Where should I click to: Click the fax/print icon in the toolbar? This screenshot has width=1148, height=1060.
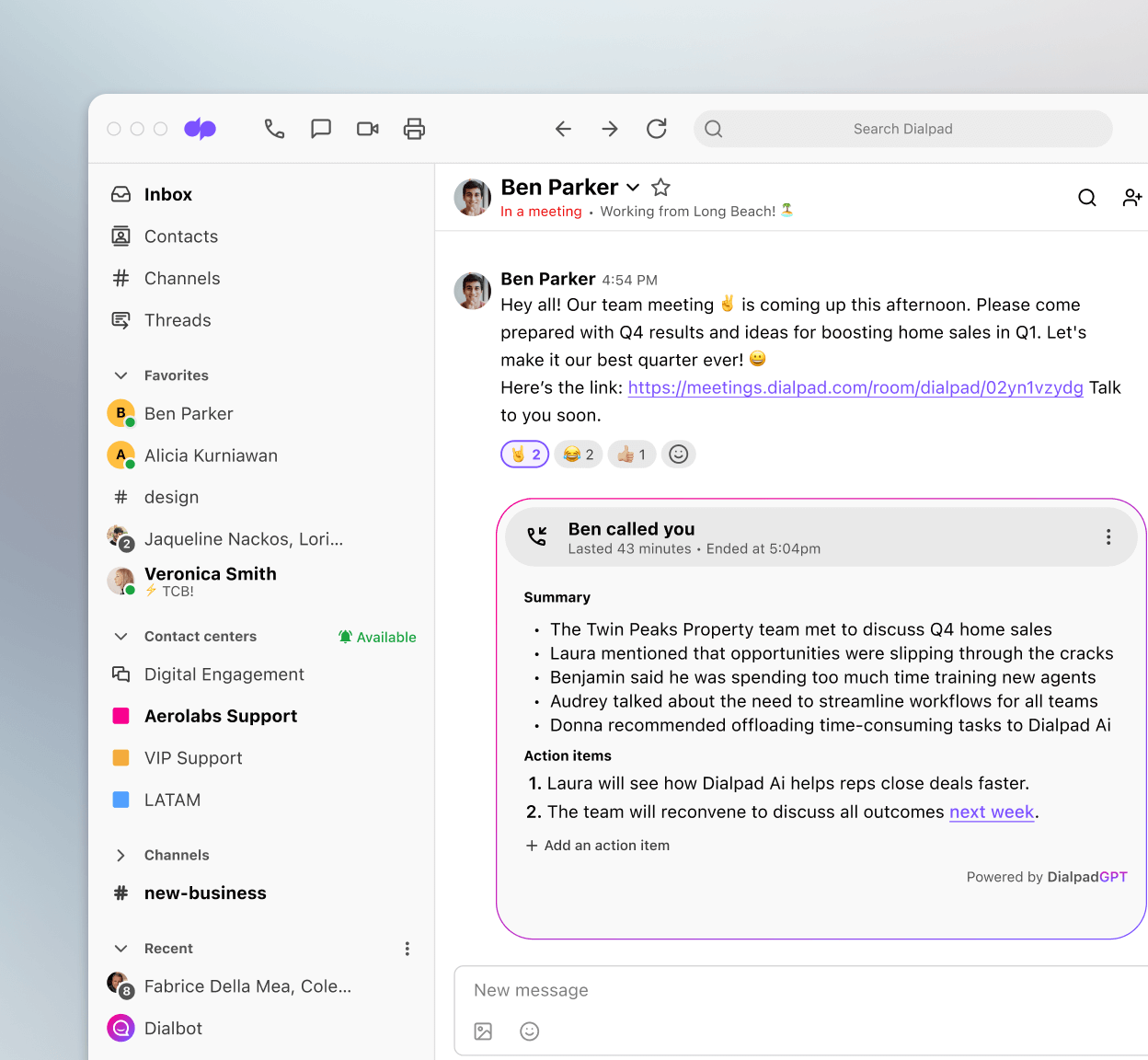(414, 129)
